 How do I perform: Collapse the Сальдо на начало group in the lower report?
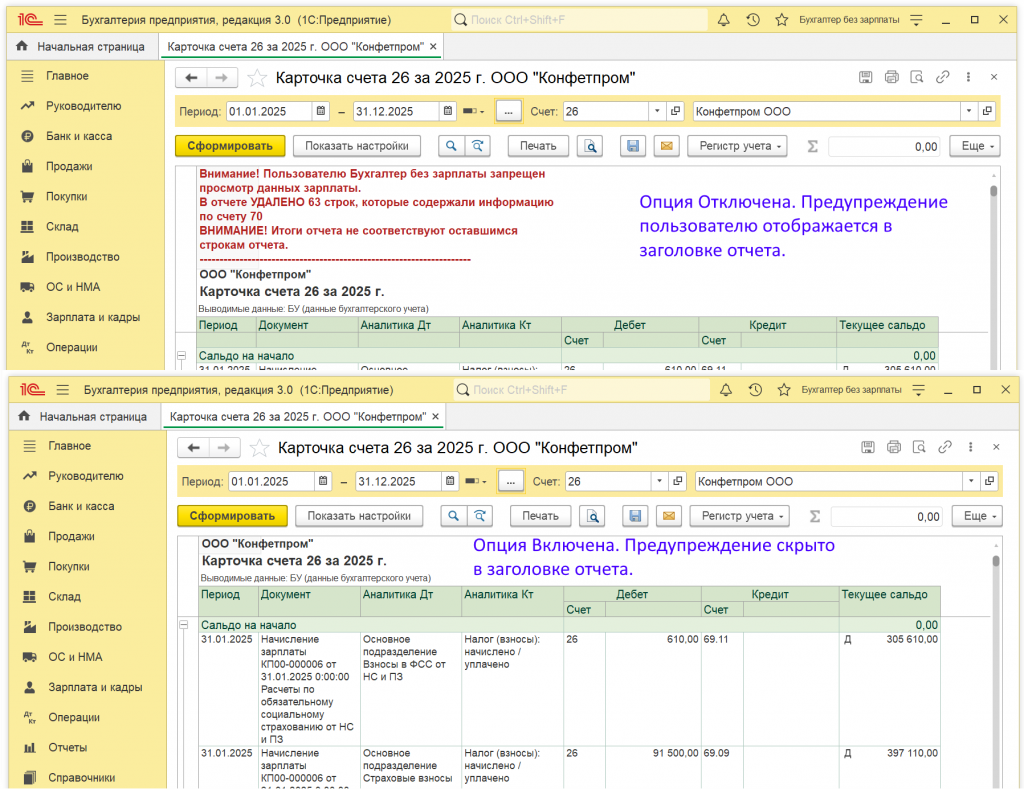[184, 625]
